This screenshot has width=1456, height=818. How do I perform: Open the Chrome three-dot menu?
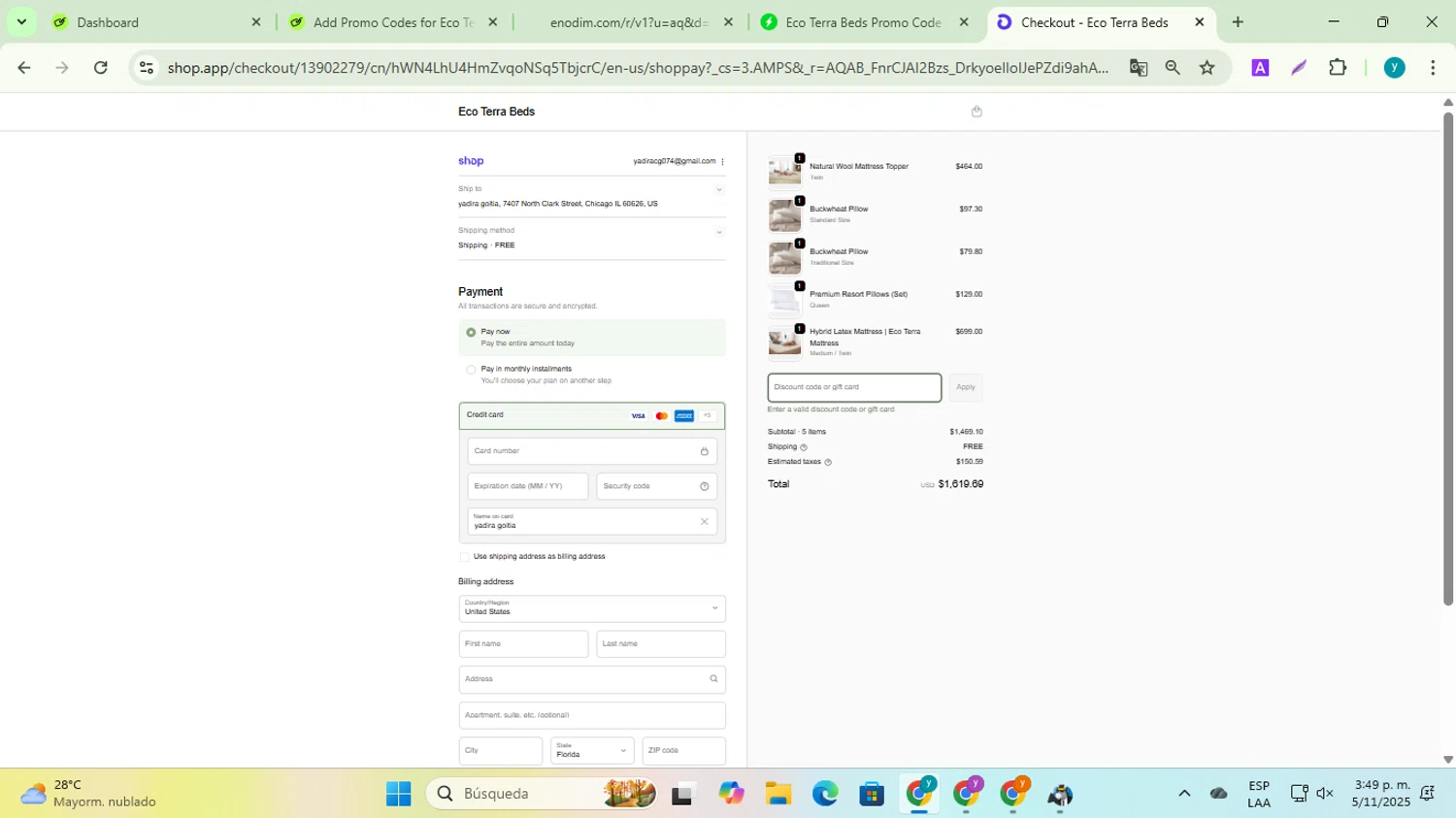(x=1433, y=67)
